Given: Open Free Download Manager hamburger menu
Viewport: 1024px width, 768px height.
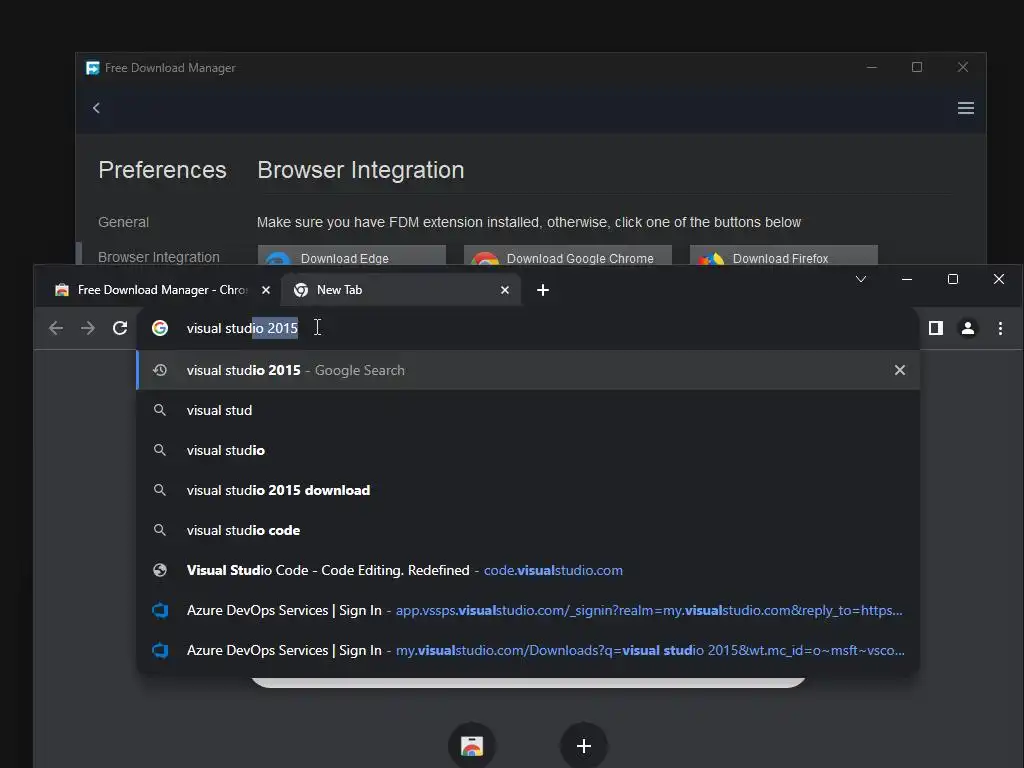Looking at the screenshot, I should click(x=965, y=108).
